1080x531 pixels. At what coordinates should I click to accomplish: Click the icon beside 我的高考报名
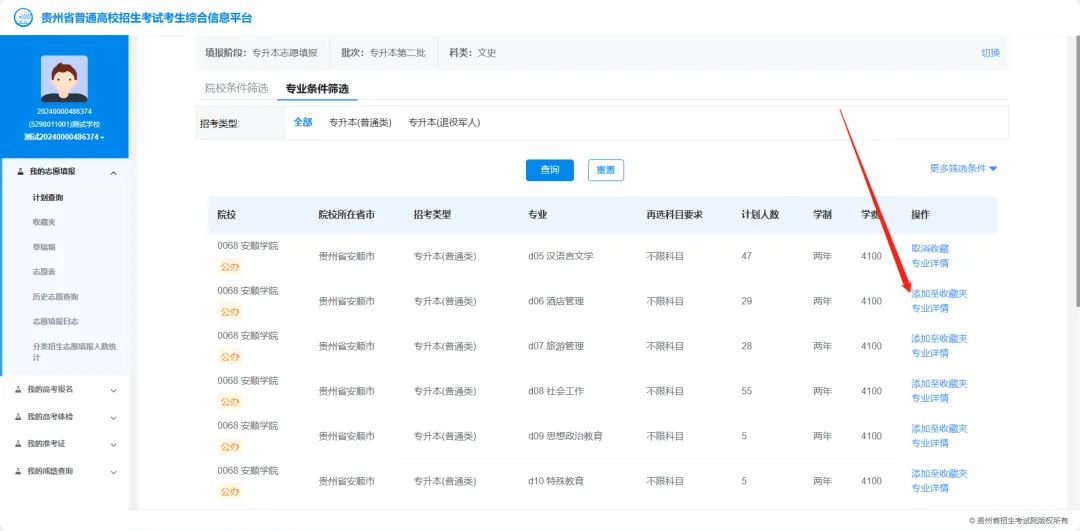click(x=18, y=389)
